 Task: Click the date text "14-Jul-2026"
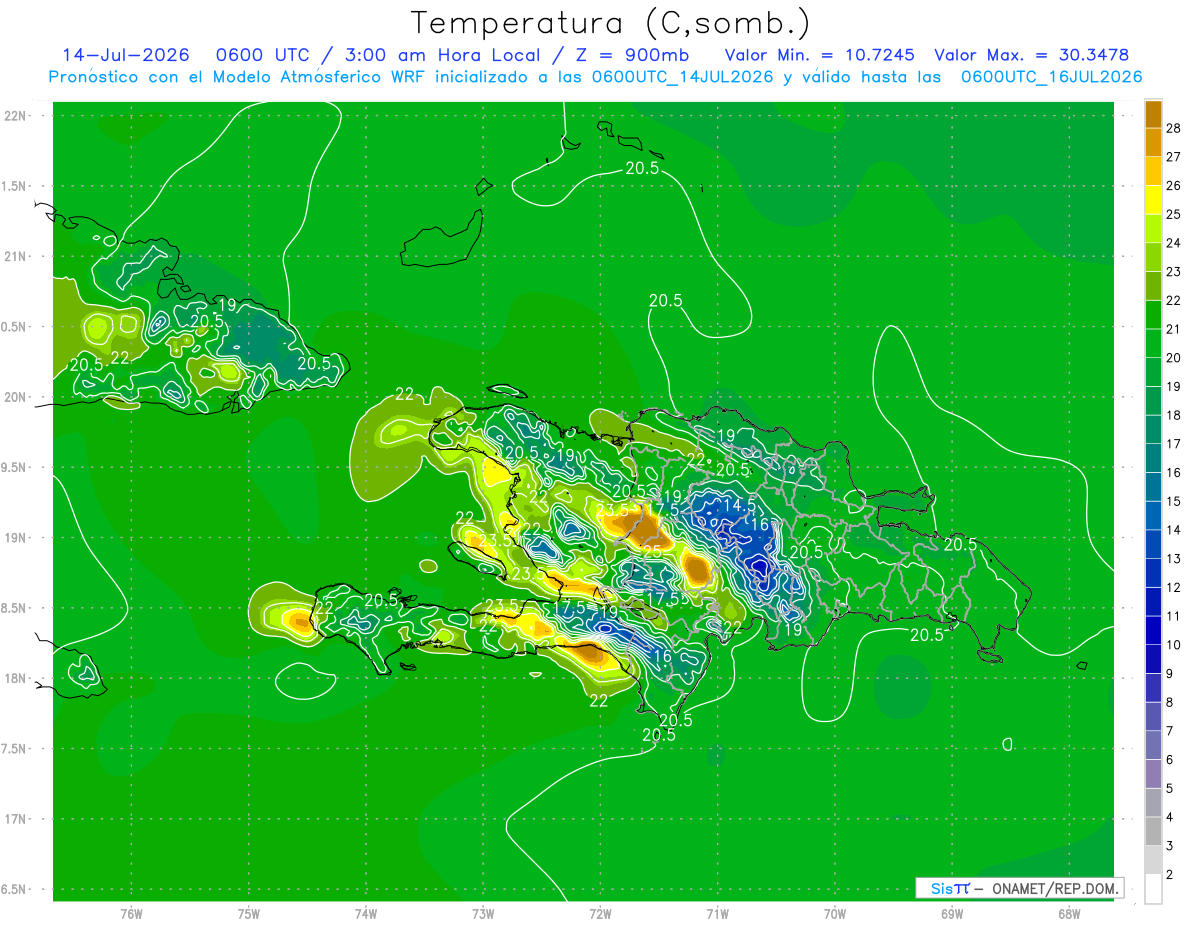pyautogui.click(x=126, y=55)
